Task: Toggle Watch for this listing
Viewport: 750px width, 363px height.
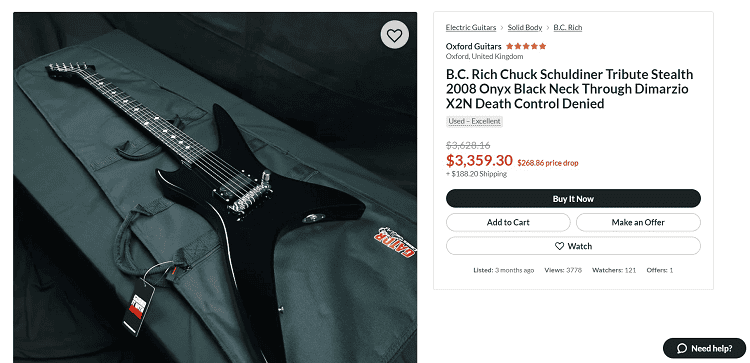Action: (573, 246)
